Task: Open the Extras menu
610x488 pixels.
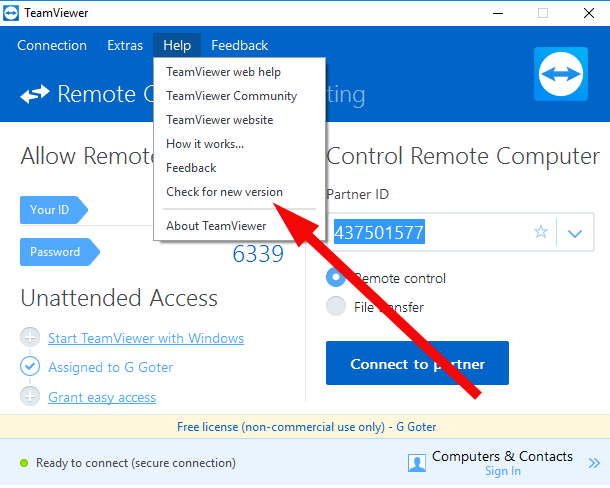Action: [x=125, y=46]
